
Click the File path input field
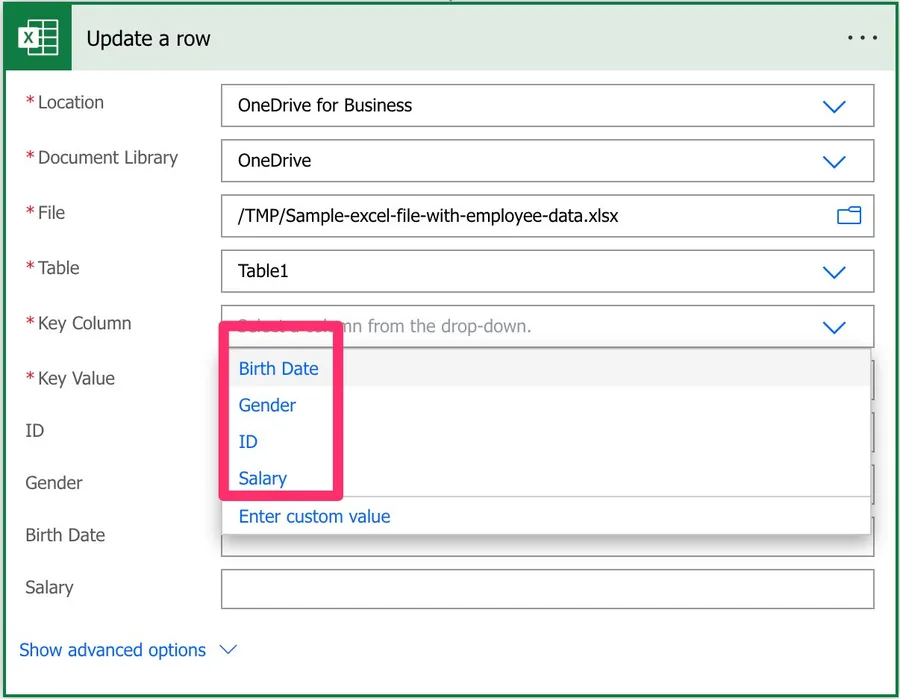click(x=520, y=215)
